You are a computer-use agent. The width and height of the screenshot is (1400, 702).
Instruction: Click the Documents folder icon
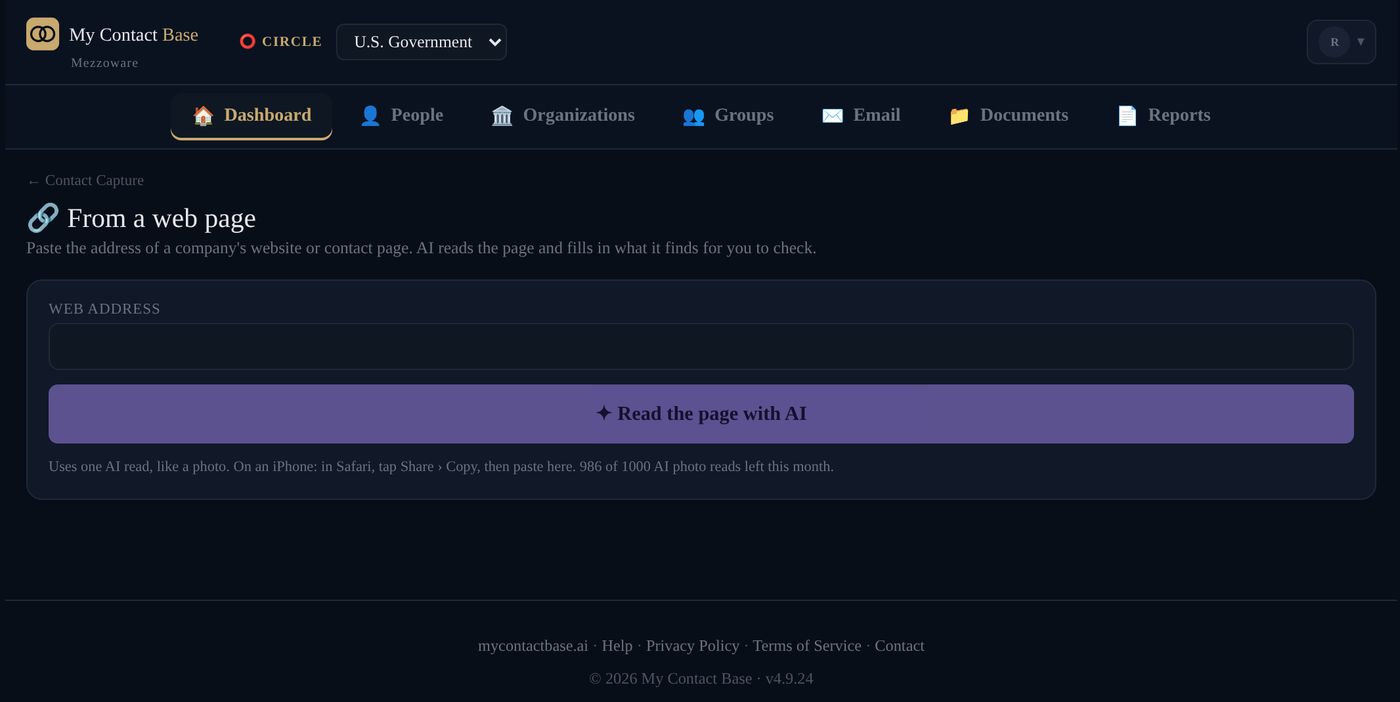coord(959,116)
